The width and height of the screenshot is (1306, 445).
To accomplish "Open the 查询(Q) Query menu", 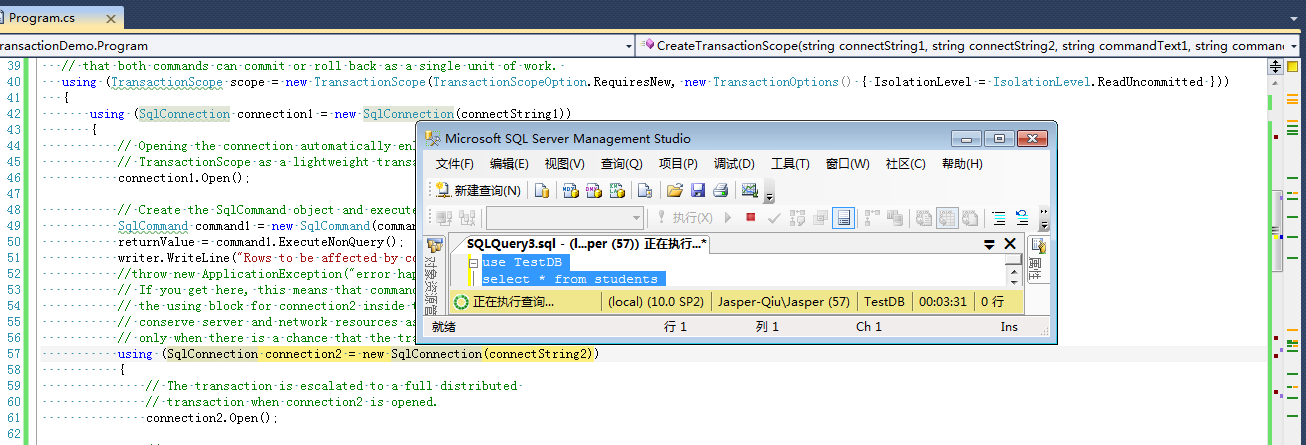I will click(621, 164).
